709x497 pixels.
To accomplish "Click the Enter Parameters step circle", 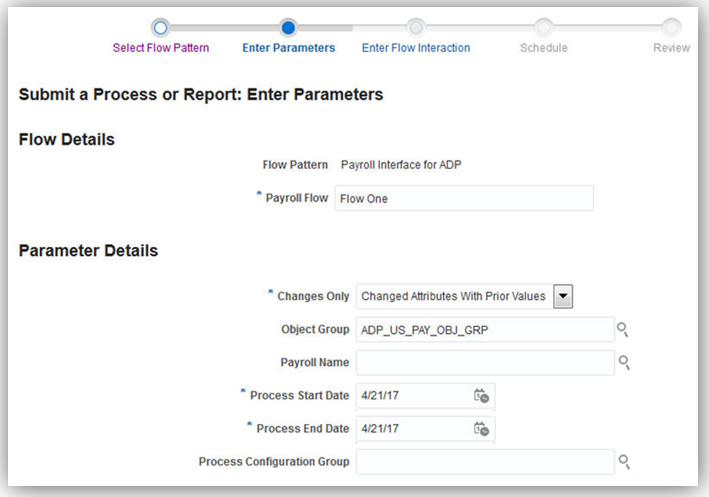I will tap(288, 27).
